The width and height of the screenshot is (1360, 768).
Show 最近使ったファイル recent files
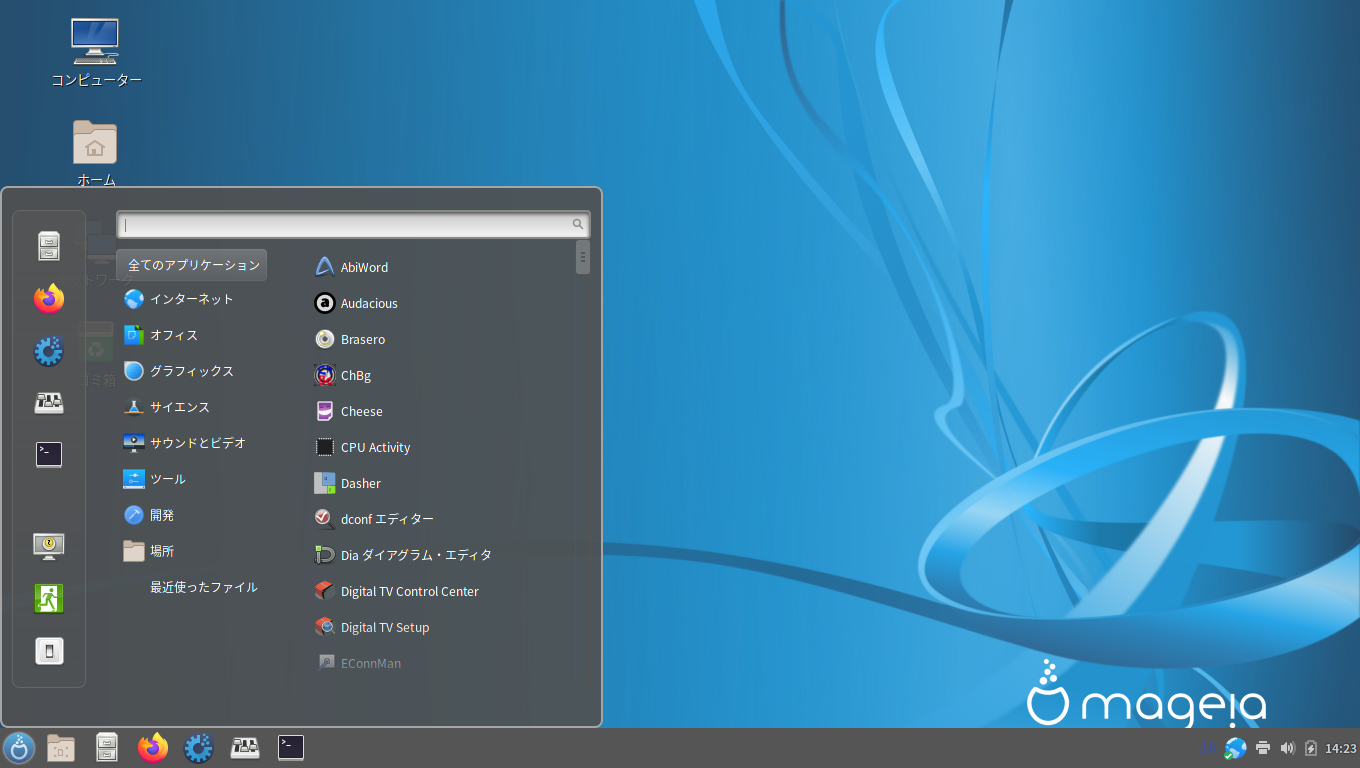(204, 587)
